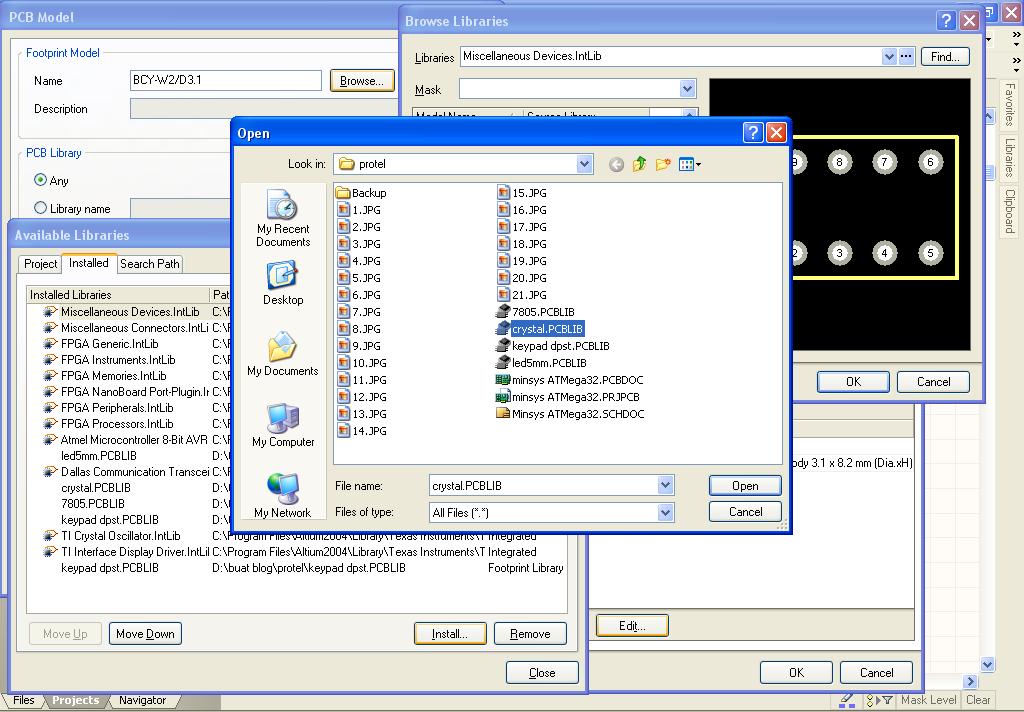
Task: Click the help icon in Browse Libraries
Action: (x=945, y=20)
